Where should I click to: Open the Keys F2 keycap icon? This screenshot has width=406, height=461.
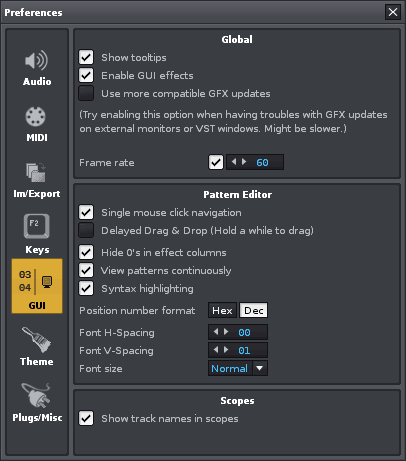pyautogui.click(x=36, y=226)
